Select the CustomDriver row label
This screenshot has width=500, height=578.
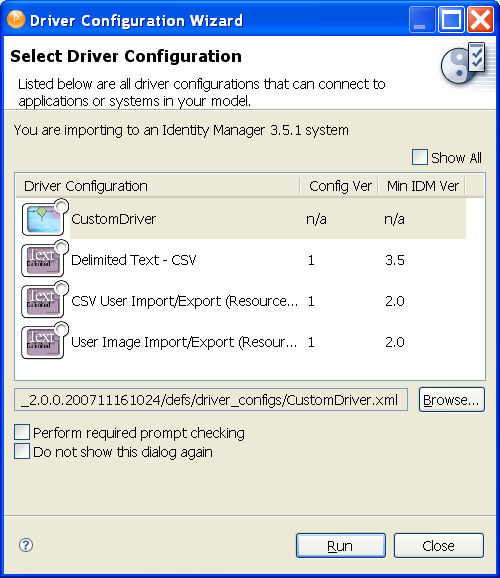(x=114, y=219)
